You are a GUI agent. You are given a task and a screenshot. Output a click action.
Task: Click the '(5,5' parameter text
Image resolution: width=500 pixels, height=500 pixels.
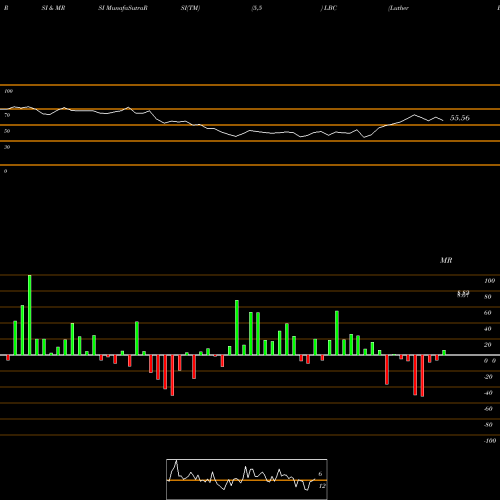[x=257, y=8]
